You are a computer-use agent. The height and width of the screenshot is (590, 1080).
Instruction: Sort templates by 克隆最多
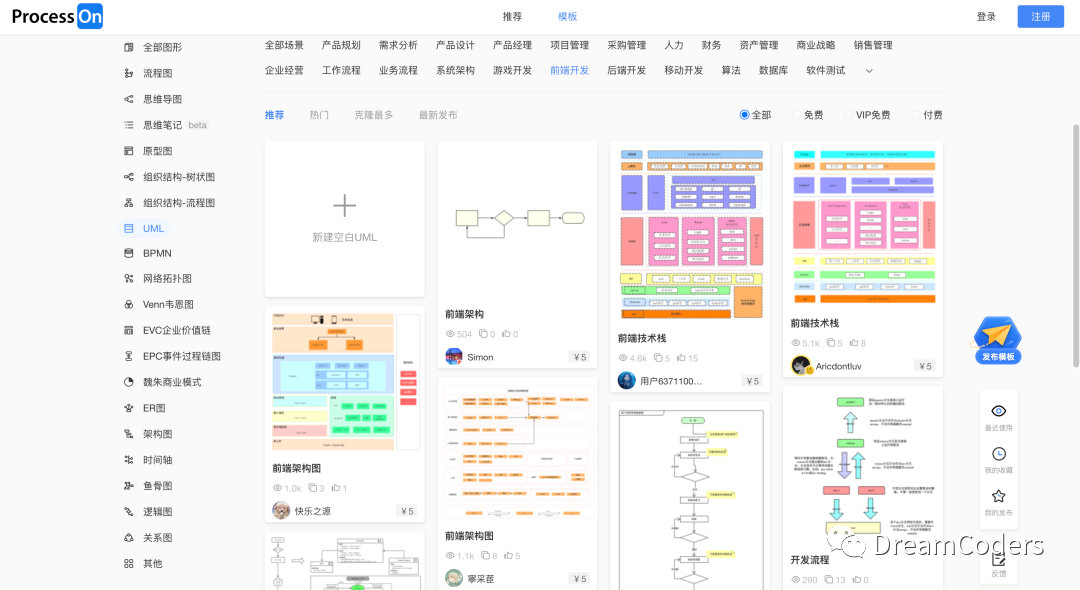click(x=373, y=115)
